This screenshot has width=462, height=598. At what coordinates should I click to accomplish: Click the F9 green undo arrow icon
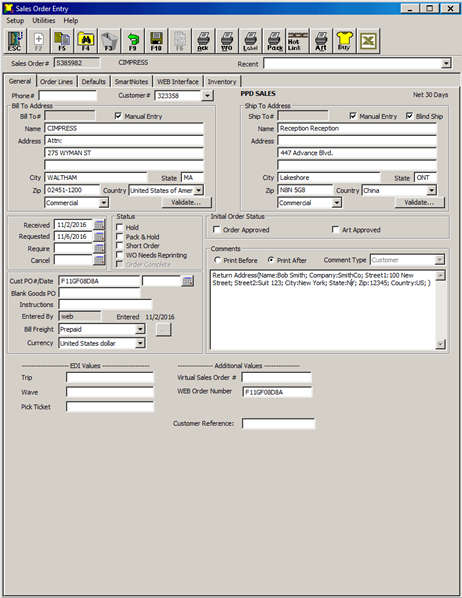click(133, 41)
